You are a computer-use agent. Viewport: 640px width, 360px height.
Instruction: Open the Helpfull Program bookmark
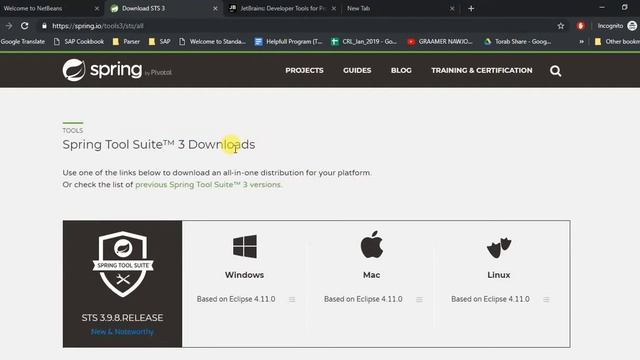click(x=289, y=41)
